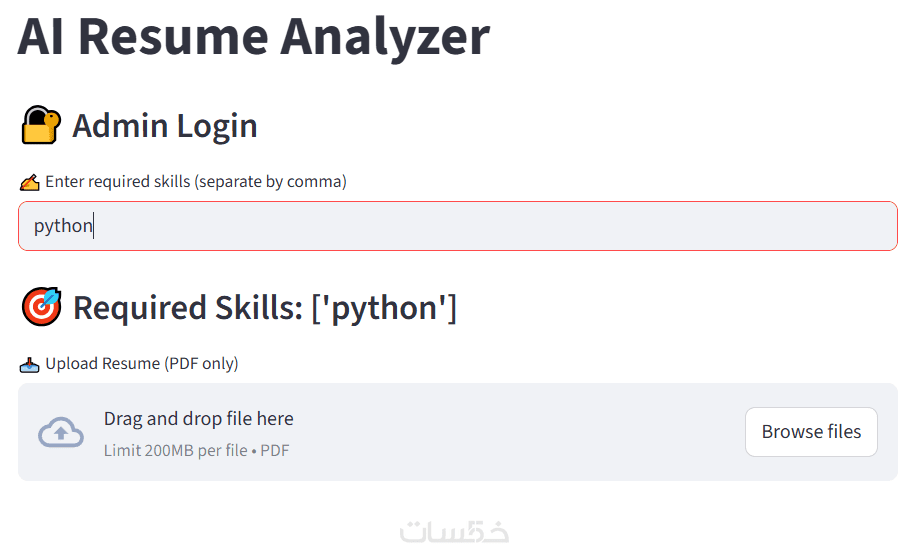The height and width of the screenshot is (554, 910).
Task: Click the Admin Login heading text
Action: [x=165, y=126]
